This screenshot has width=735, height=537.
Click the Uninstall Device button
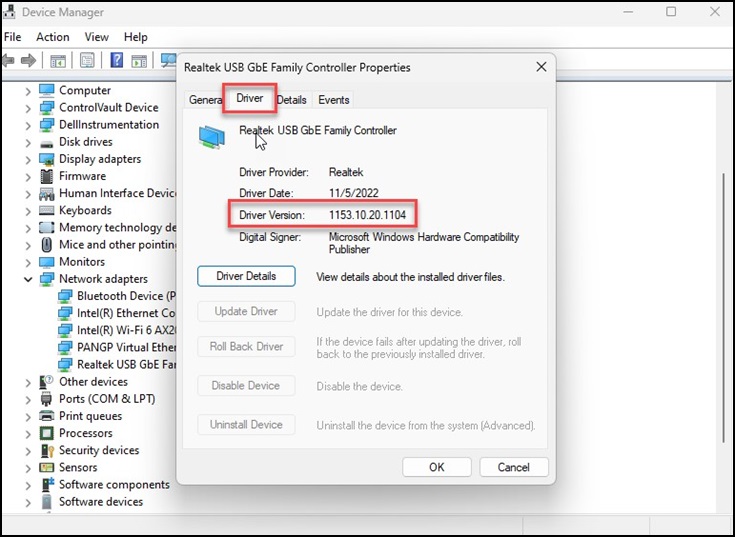click(246, 425)
